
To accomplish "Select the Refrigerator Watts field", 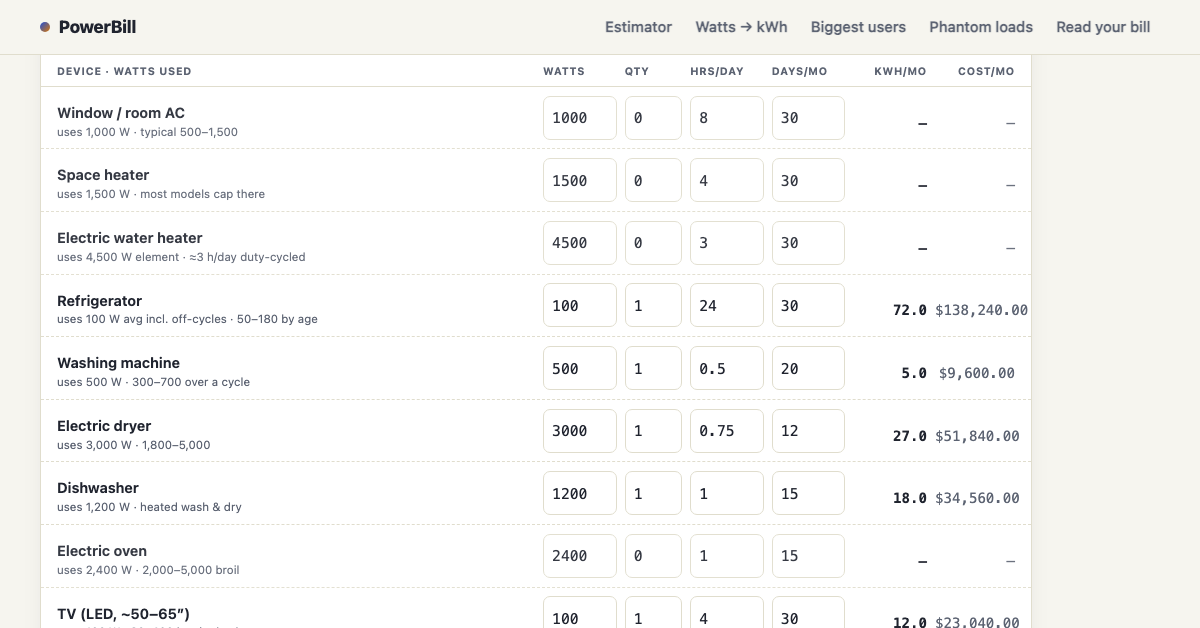I will 580,306.
